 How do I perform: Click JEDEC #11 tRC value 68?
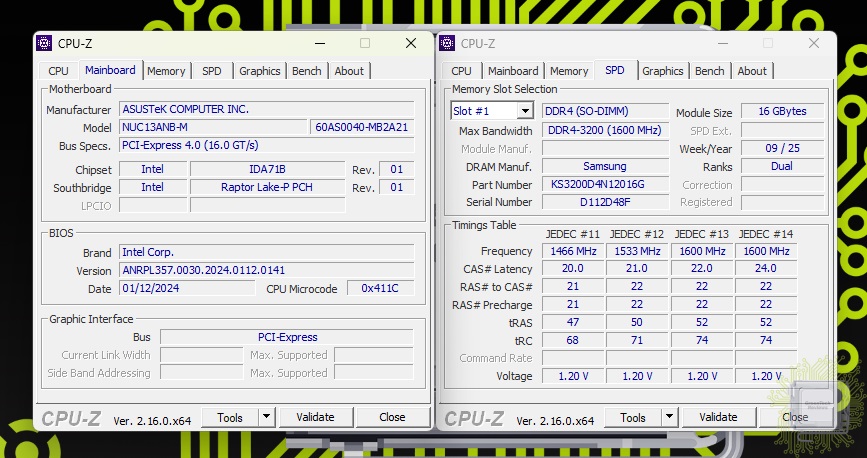coord(573,340)
